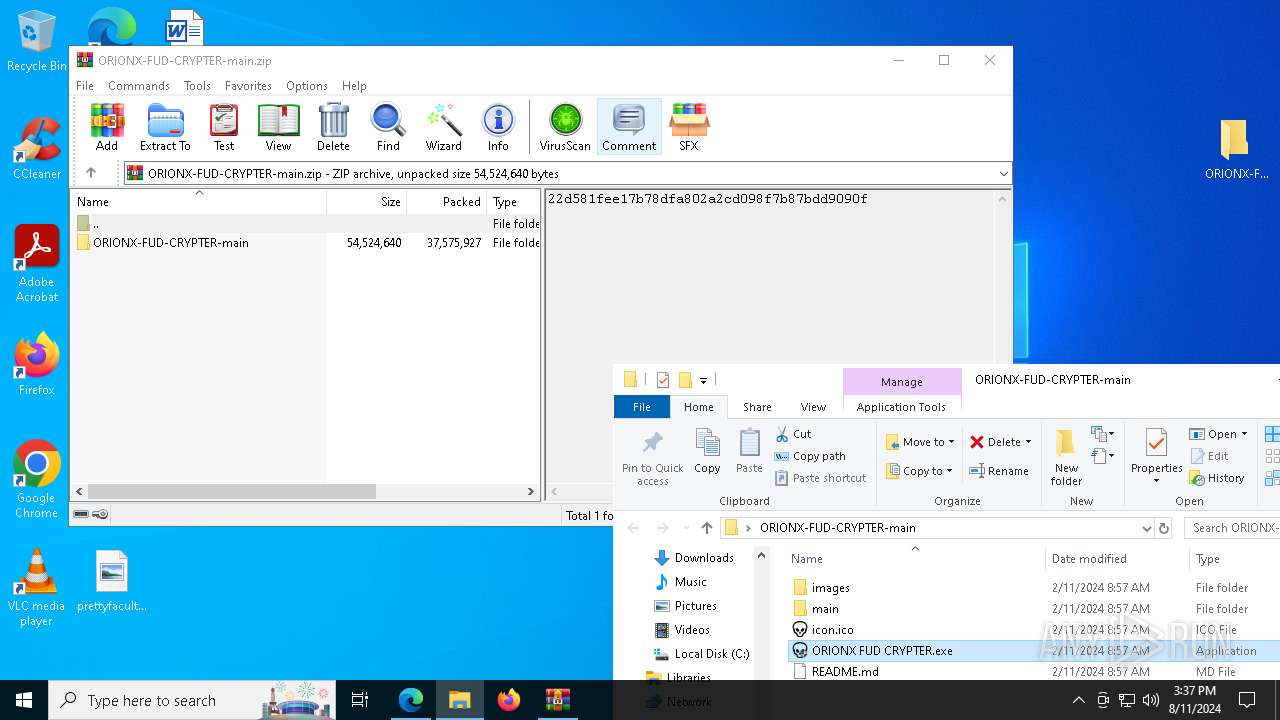Open Properties in Explorer ribbon
Image resolution: width=1280 pixels, height=720 pixels.
(x=1157, y=456)
